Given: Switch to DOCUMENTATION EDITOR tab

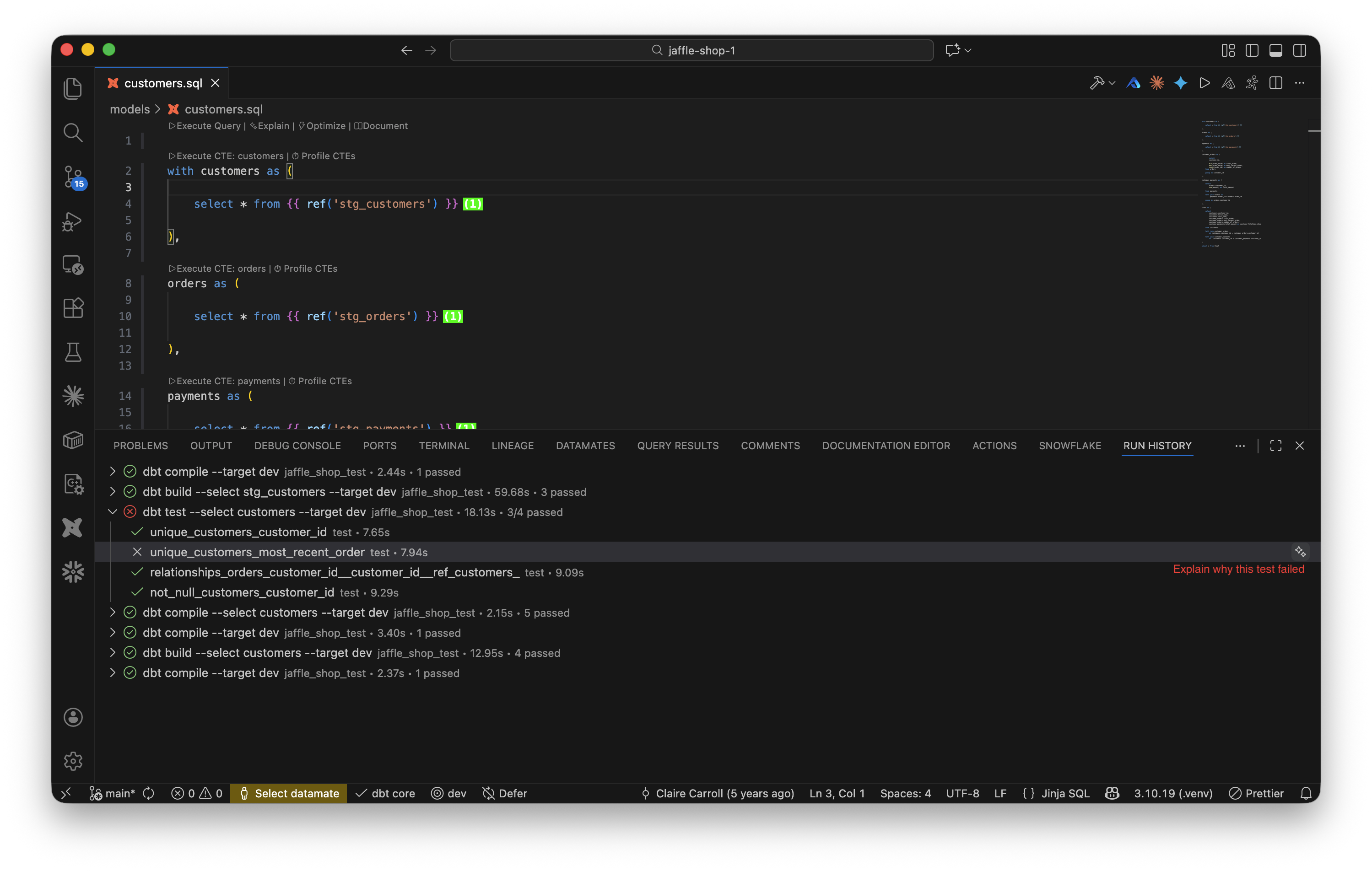Looking at the screenshot, I should (x=886, y=446).
